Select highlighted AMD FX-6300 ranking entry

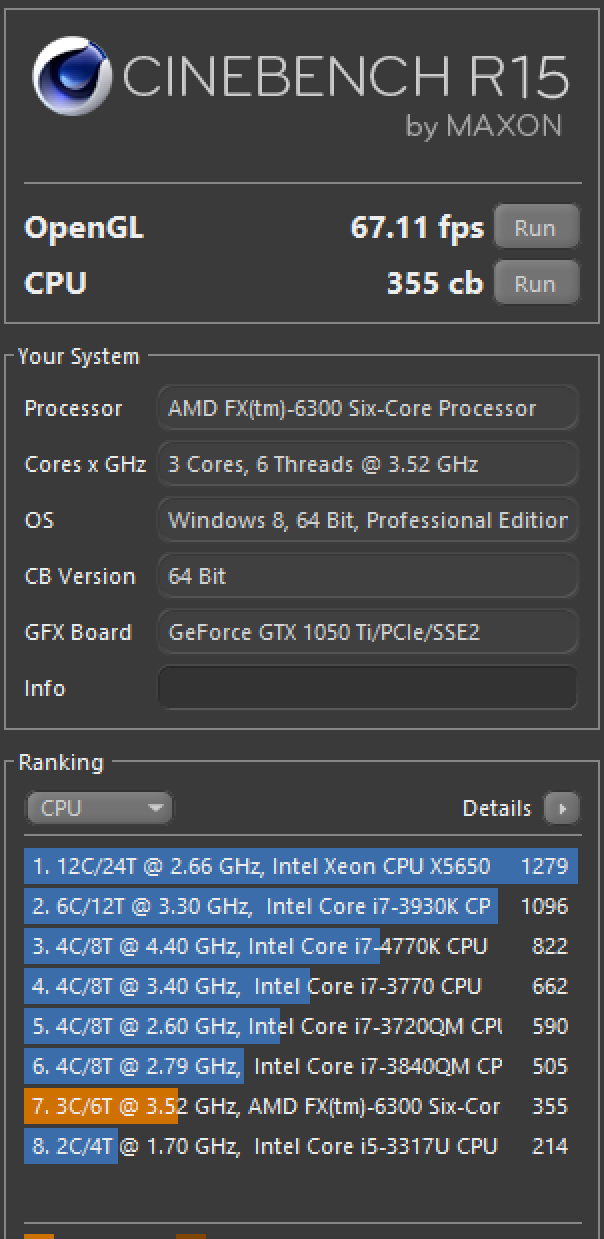coord(301,1106)
